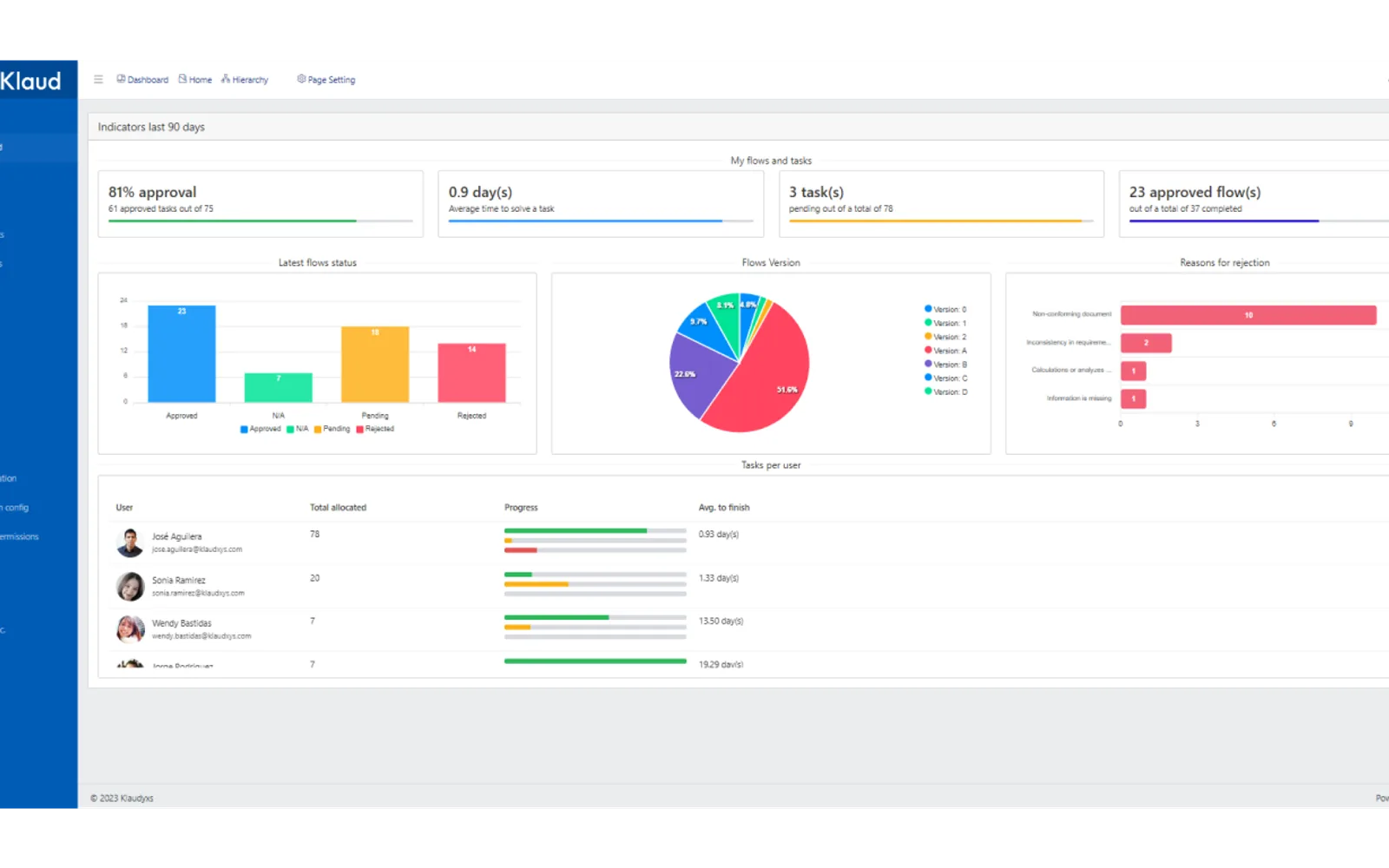Viewport: 1389px width, 868px height.
Task: Click the blue Approved bar in chart
Action: pos(181,353)
